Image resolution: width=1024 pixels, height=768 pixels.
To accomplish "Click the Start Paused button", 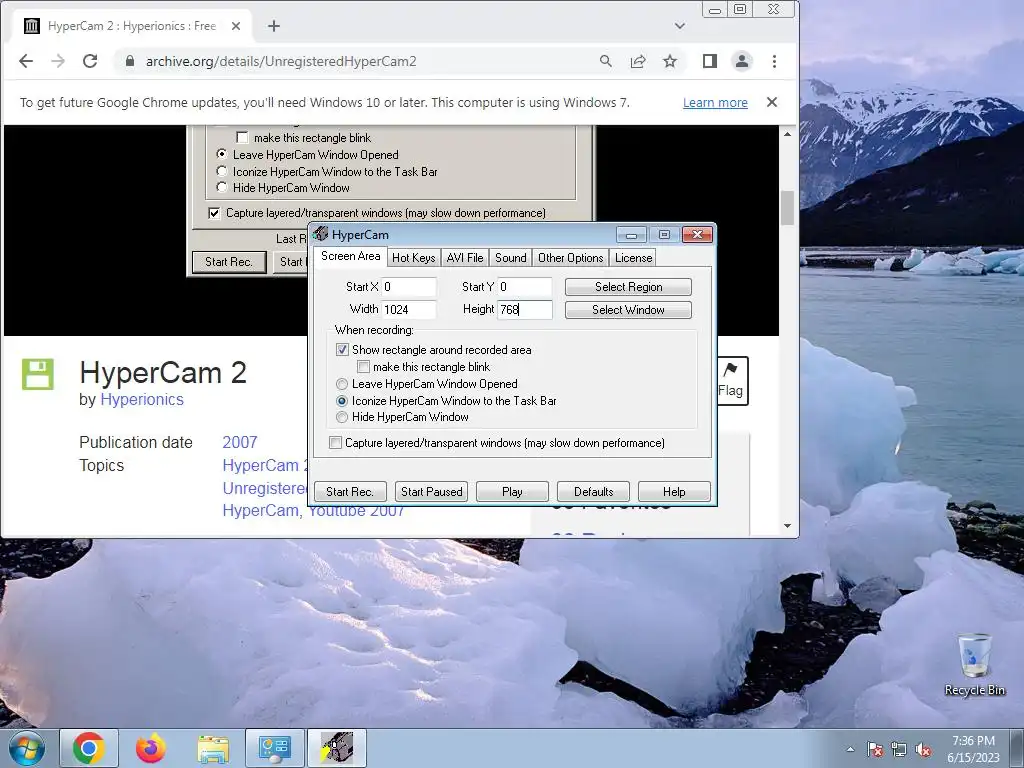I will tap(431, 492).
